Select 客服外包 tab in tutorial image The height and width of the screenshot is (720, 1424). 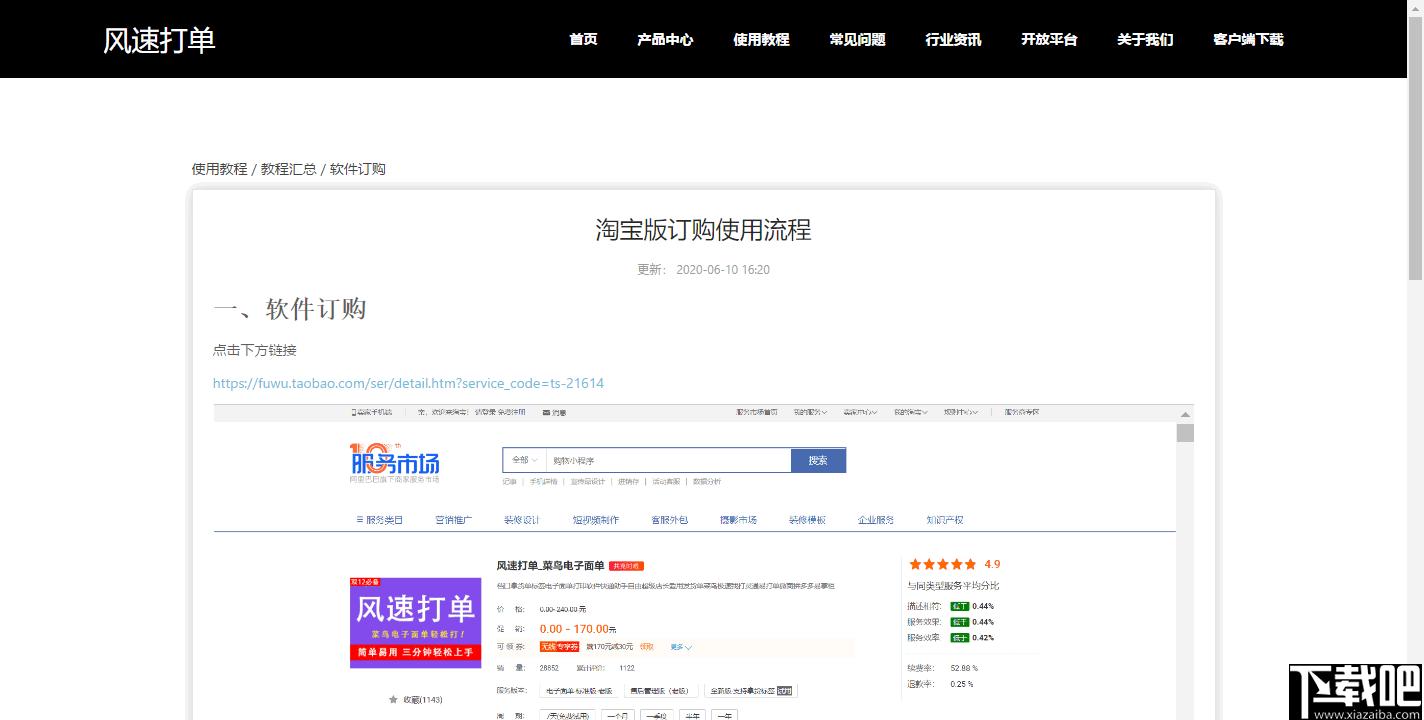(x=669, y=520)
